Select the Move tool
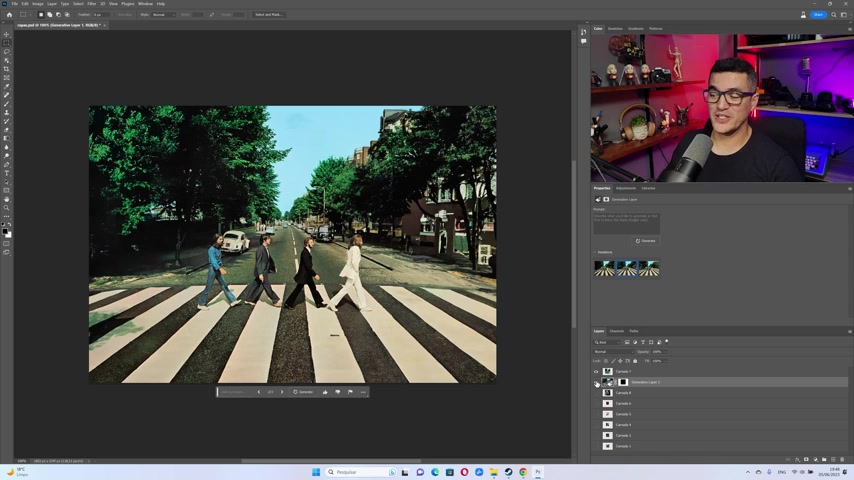The height and width of the screenshot is (480, 854). click(7, 34)
